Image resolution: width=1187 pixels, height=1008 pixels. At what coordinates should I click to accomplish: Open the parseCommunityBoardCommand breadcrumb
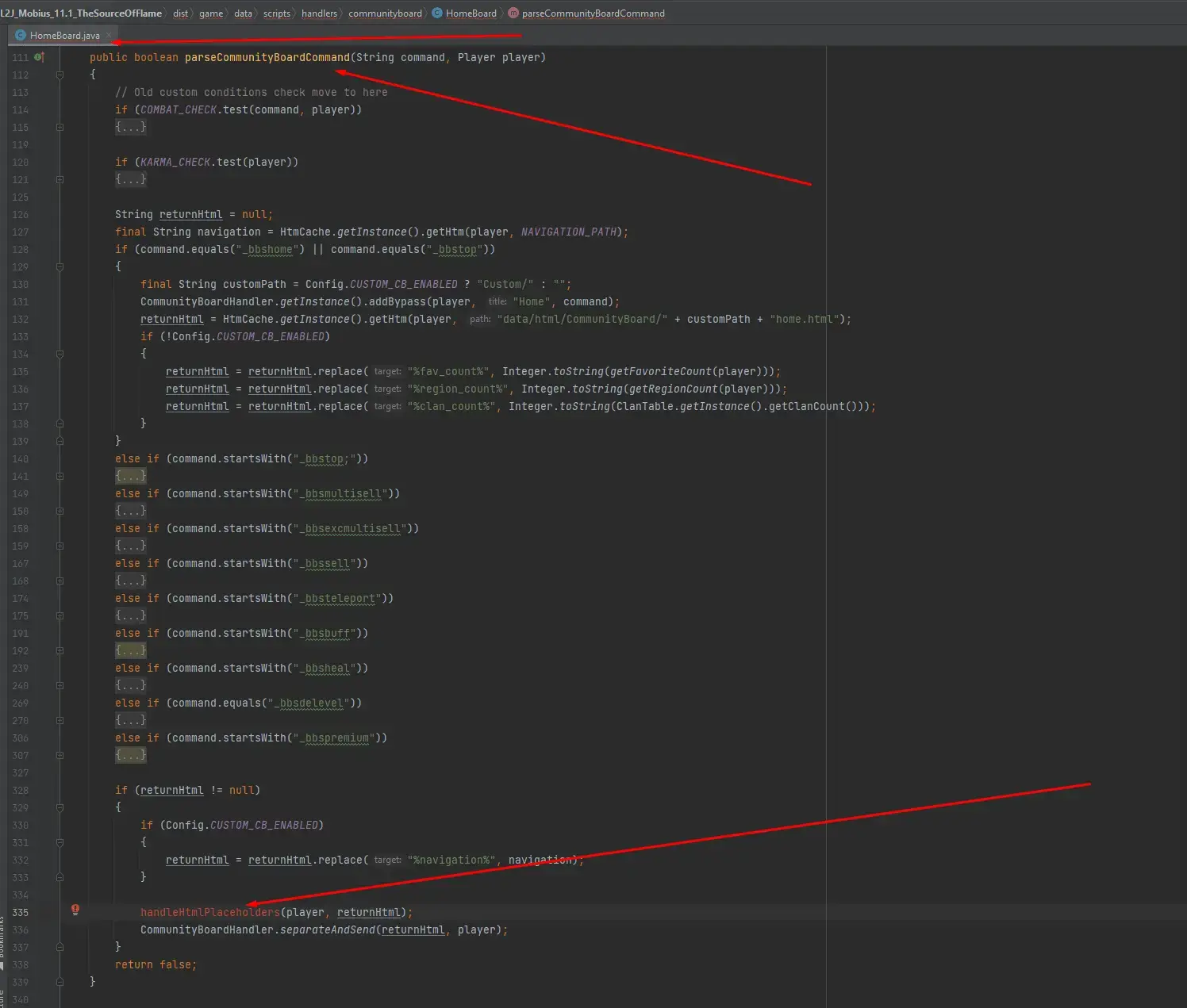pyautogui.click(x=593, y=13)
